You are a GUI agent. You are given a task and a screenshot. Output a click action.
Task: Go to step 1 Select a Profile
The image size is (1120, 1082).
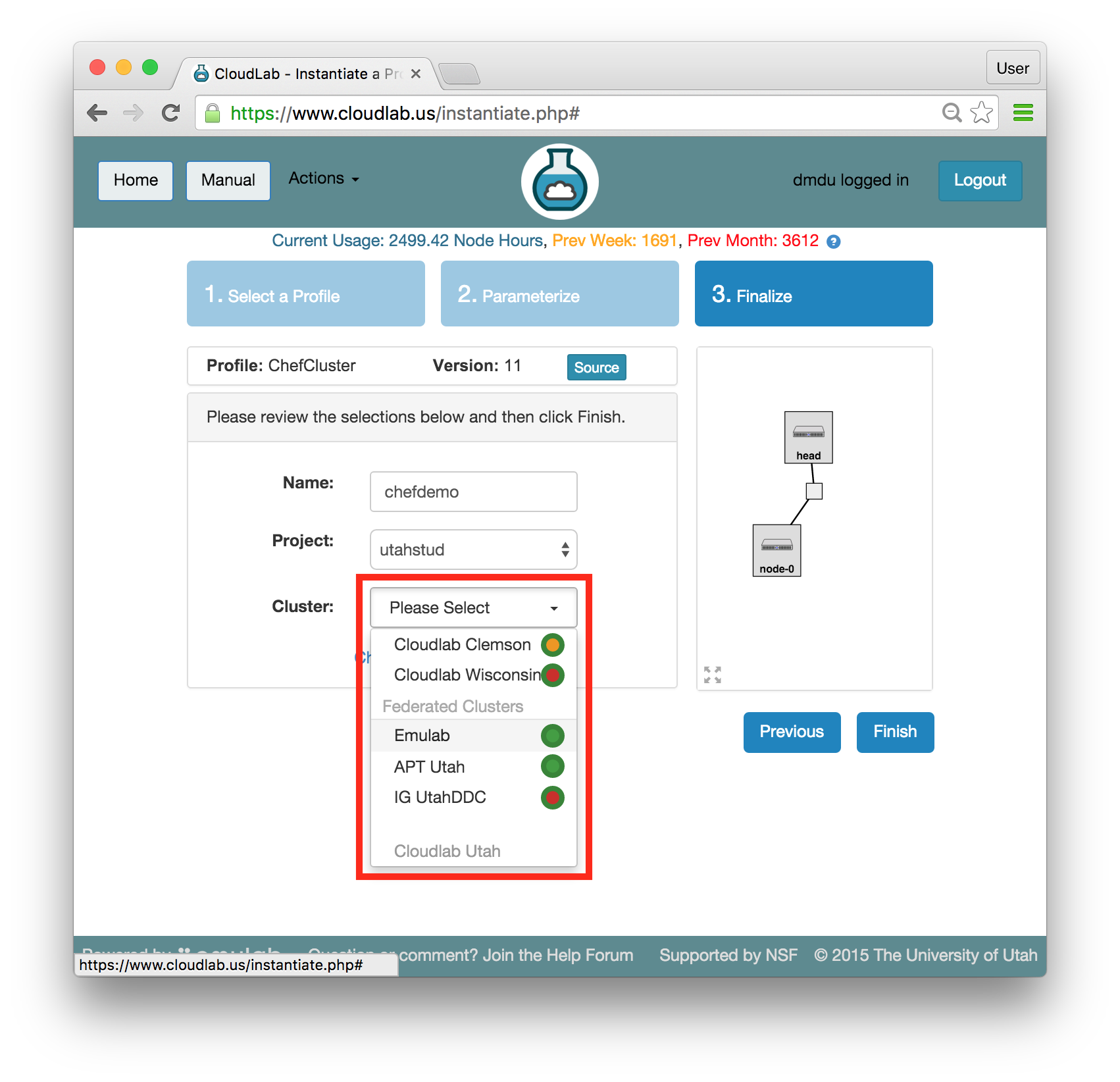pyautogui.click(x=306, y=294)
